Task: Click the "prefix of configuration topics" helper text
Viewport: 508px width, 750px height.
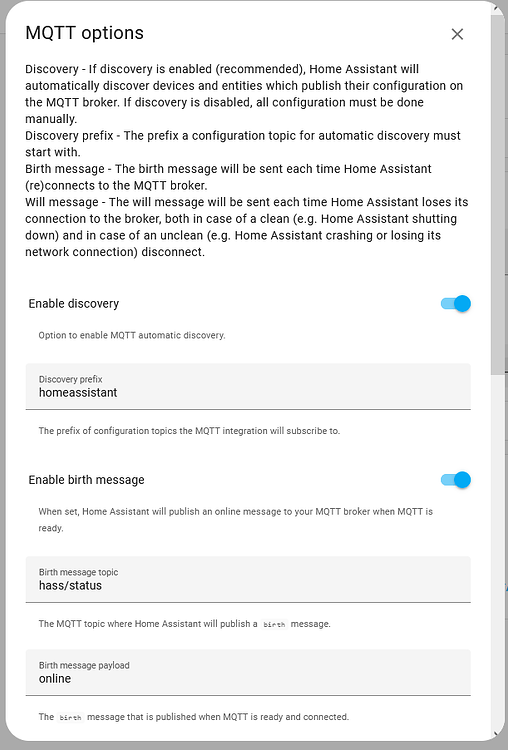Action: [189, 431]
